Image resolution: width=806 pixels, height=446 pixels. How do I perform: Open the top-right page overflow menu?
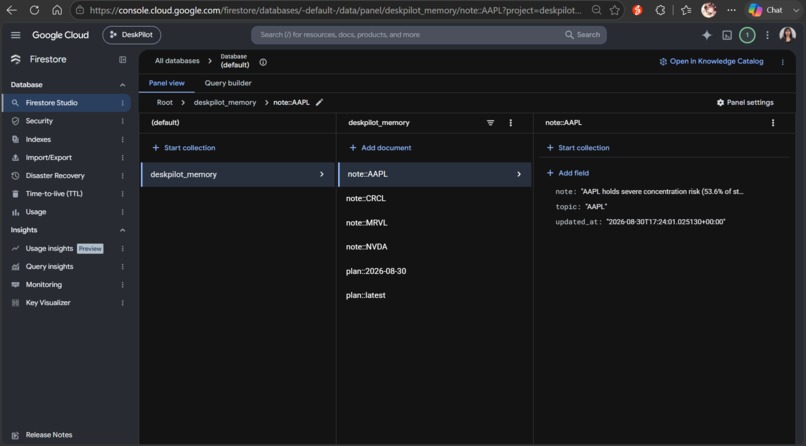click(x=782, y=62)
